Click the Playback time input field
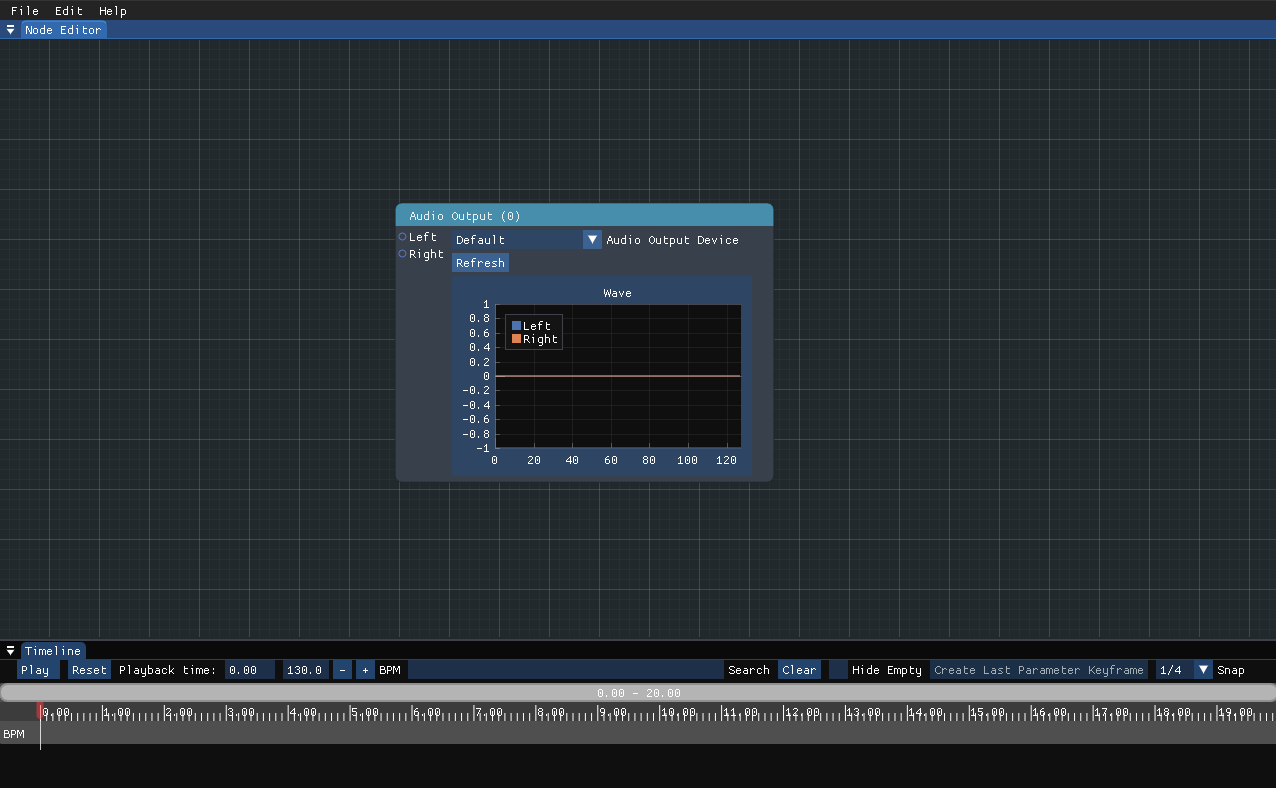Image resolution: width=1276 pixels, height=788 pixels. point(249,670)
